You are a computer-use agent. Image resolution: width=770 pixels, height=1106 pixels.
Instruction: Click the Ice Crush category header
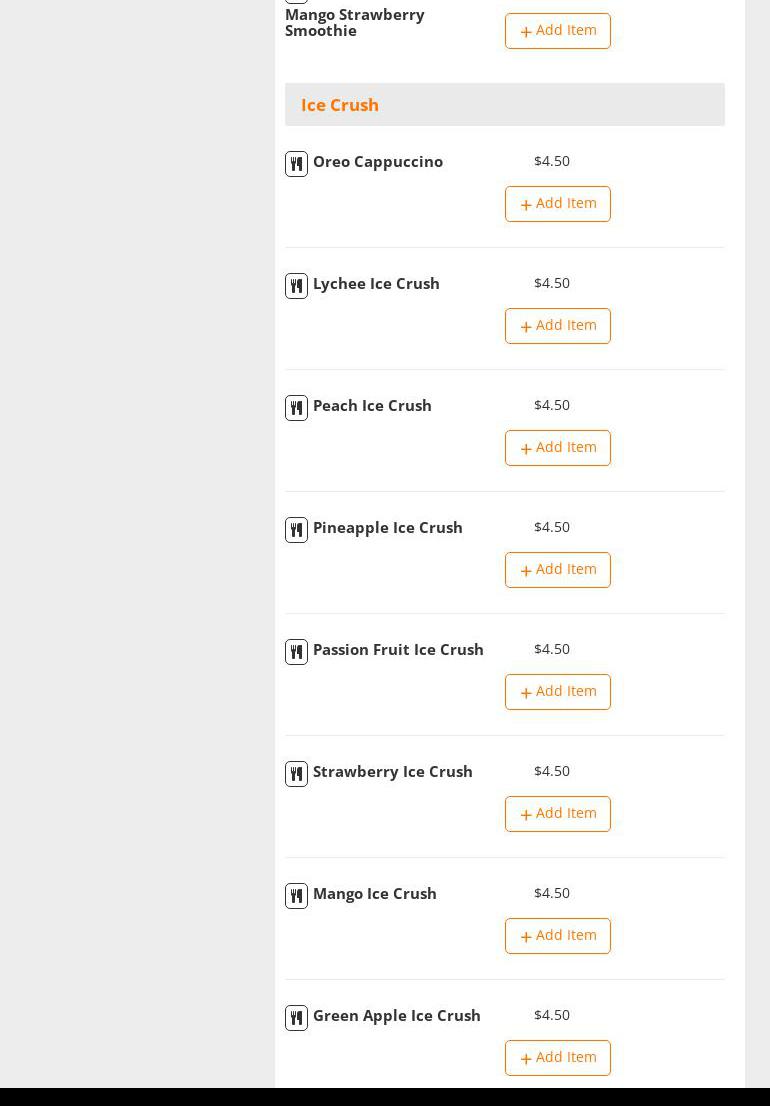tap(340, 105)
